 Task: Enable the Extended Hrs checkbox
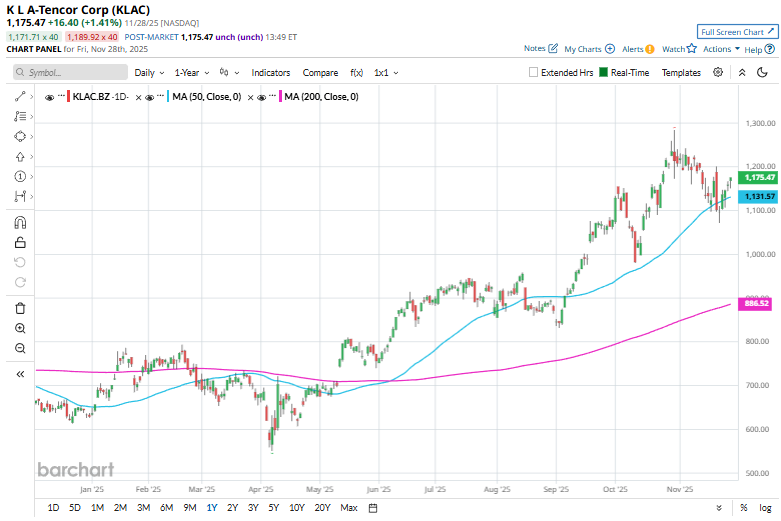[534, 73]
